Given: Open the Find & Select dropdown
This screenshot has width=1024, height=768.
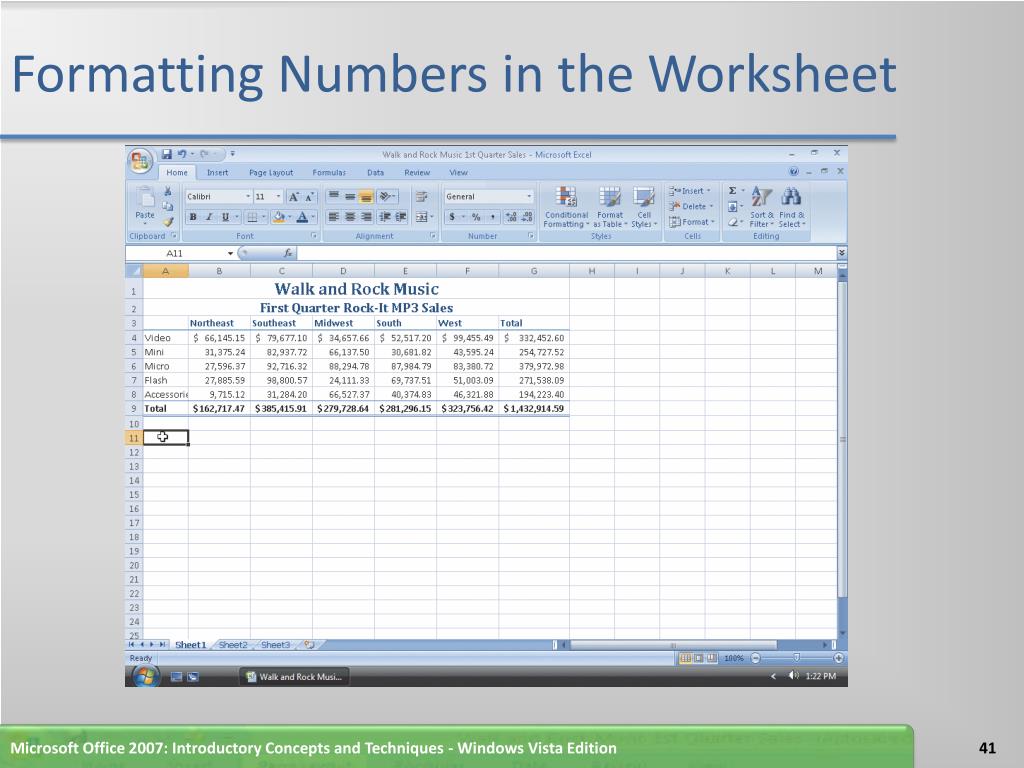Looking at the screenshot, I should (x=792, y=207).
